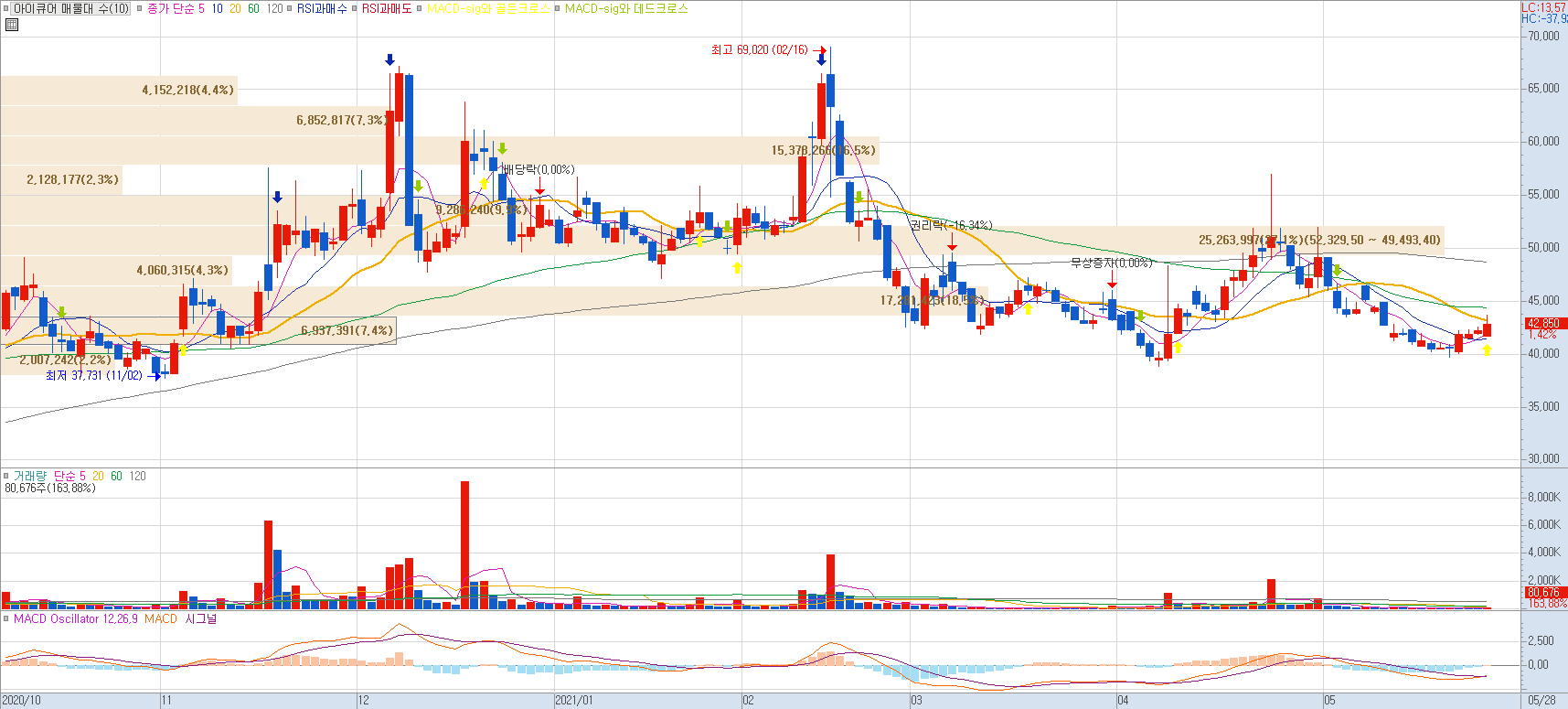Screen dimensions: 1568x709
Task: Select the MACD-sig와 데드크로스 indicator label
Action: (x=626, y=8)
